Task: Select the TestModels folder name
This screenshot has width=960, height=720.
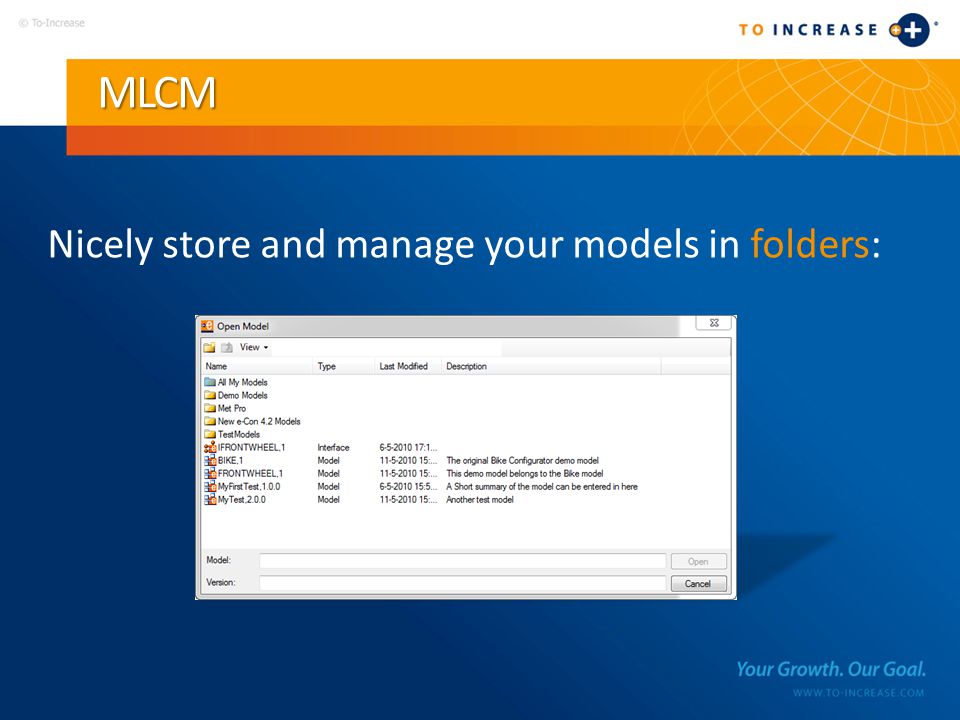Action: pyautogui.click(x=239, y=434)
